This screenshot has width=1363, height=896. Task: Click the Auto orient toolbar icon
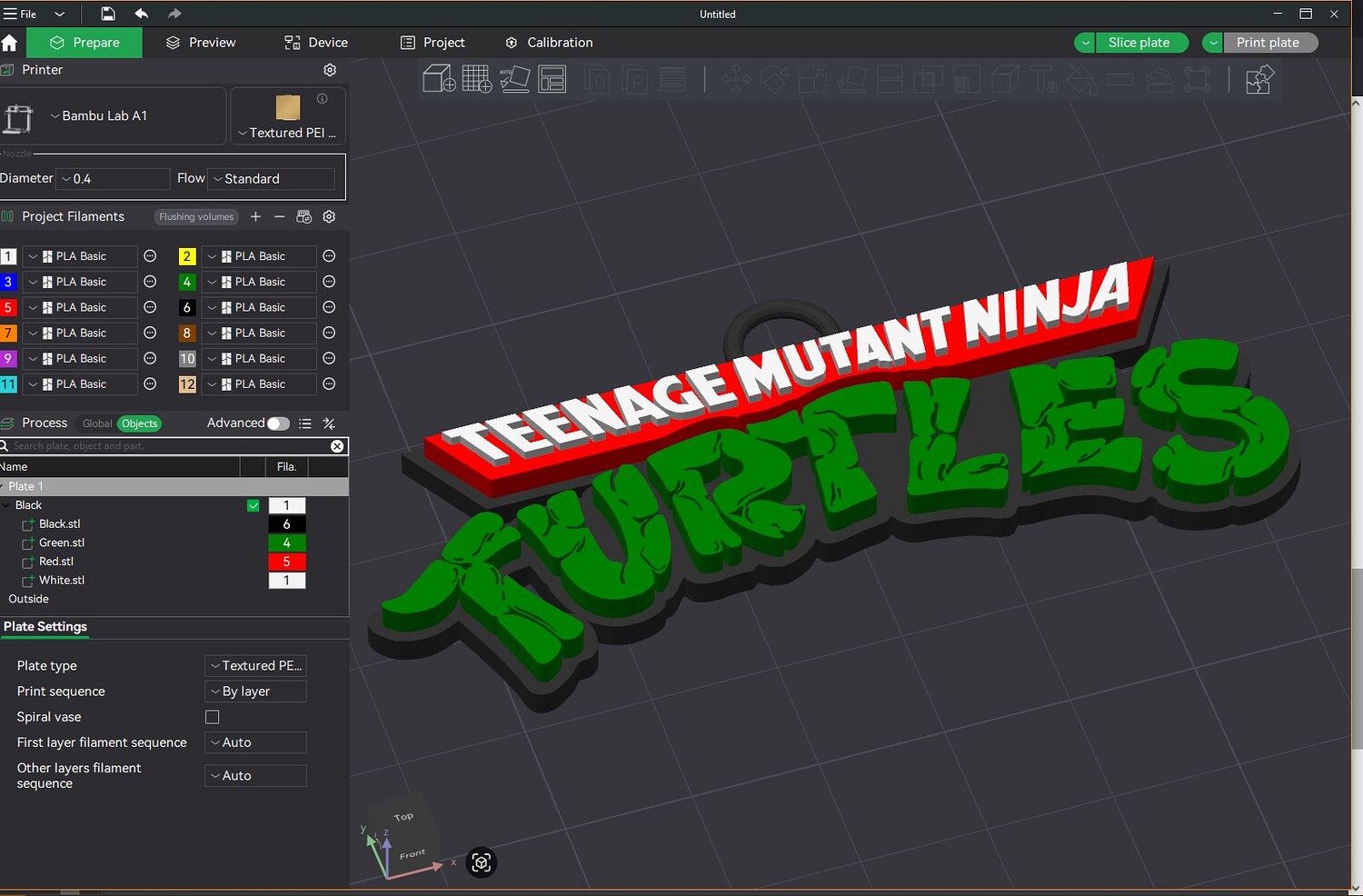click(514, 79)
